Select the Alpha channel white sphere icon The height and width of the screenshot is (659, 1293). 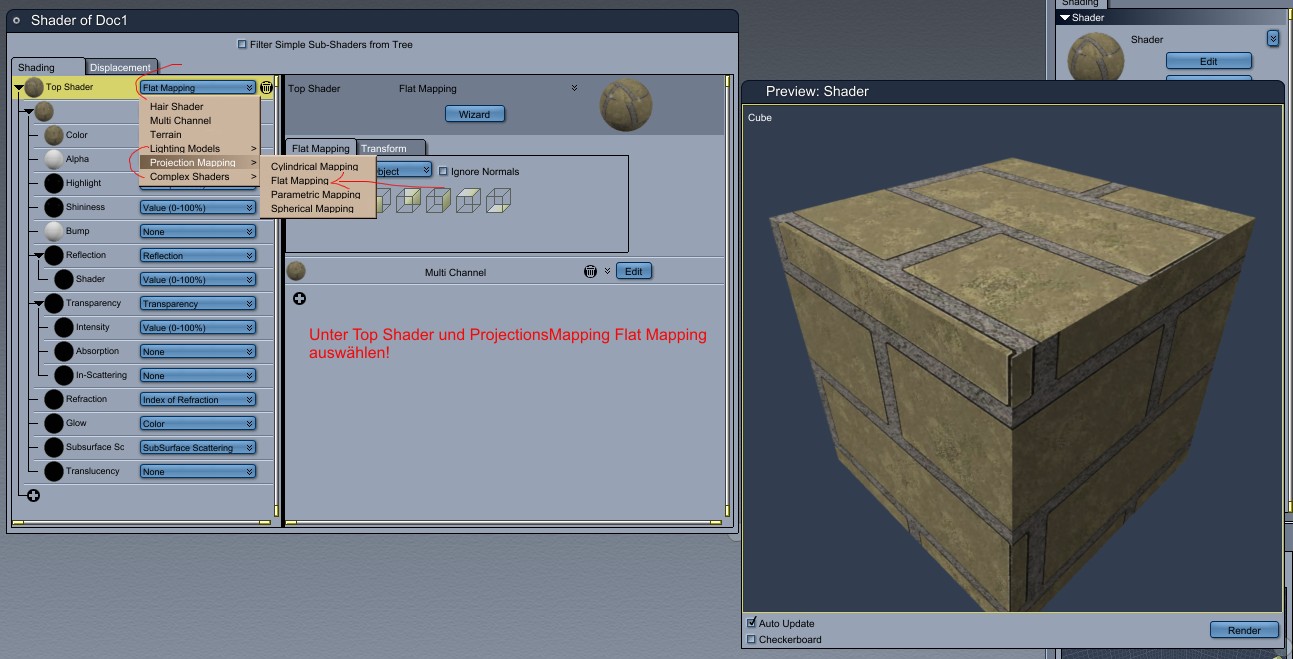tap(53, 159)
